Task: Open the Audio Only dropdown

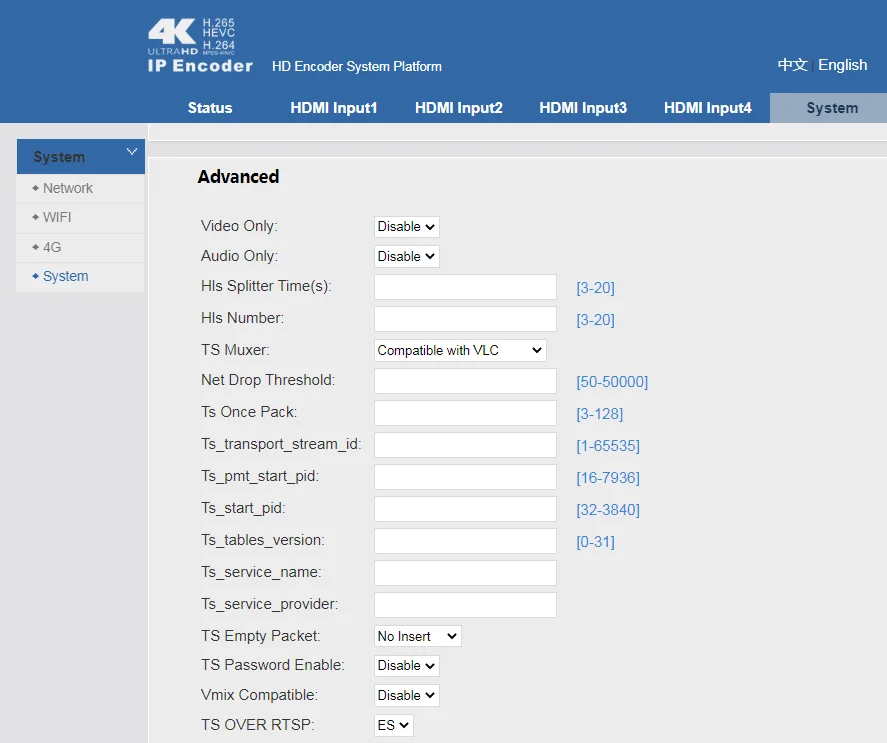Action: [405, 256]
